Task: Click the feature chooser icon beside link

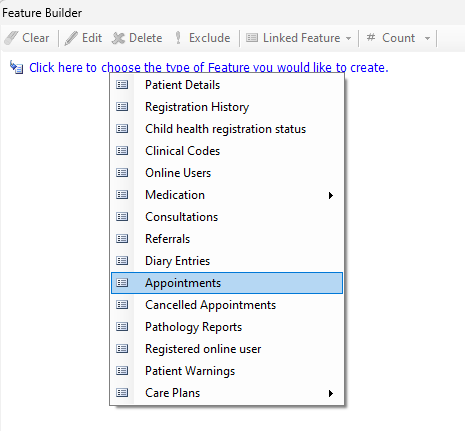Action: coord(16,67)
